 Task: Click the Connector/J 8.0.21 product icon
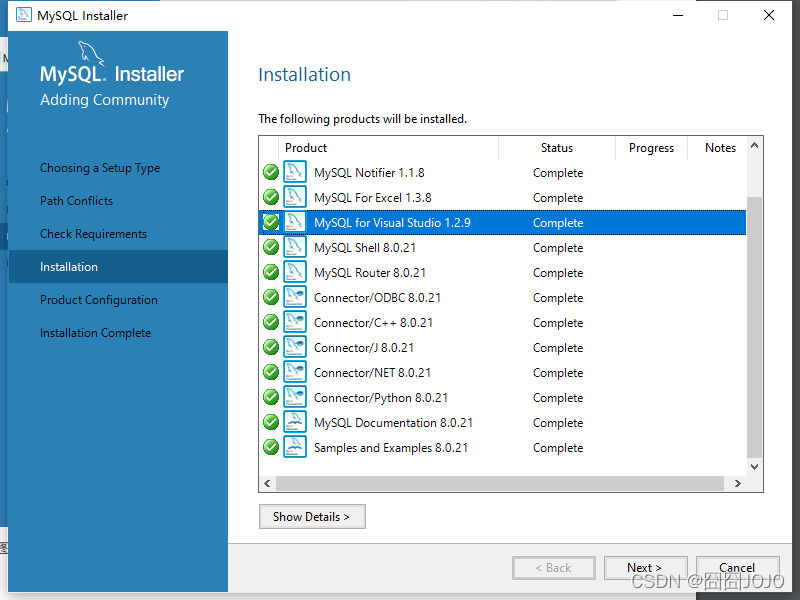(x=295, y=347)
